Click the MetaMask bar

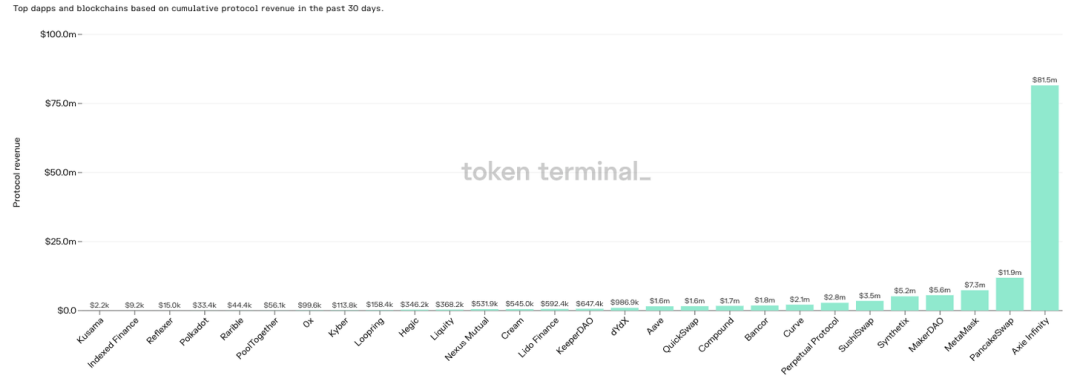click(x=975, y=300)
